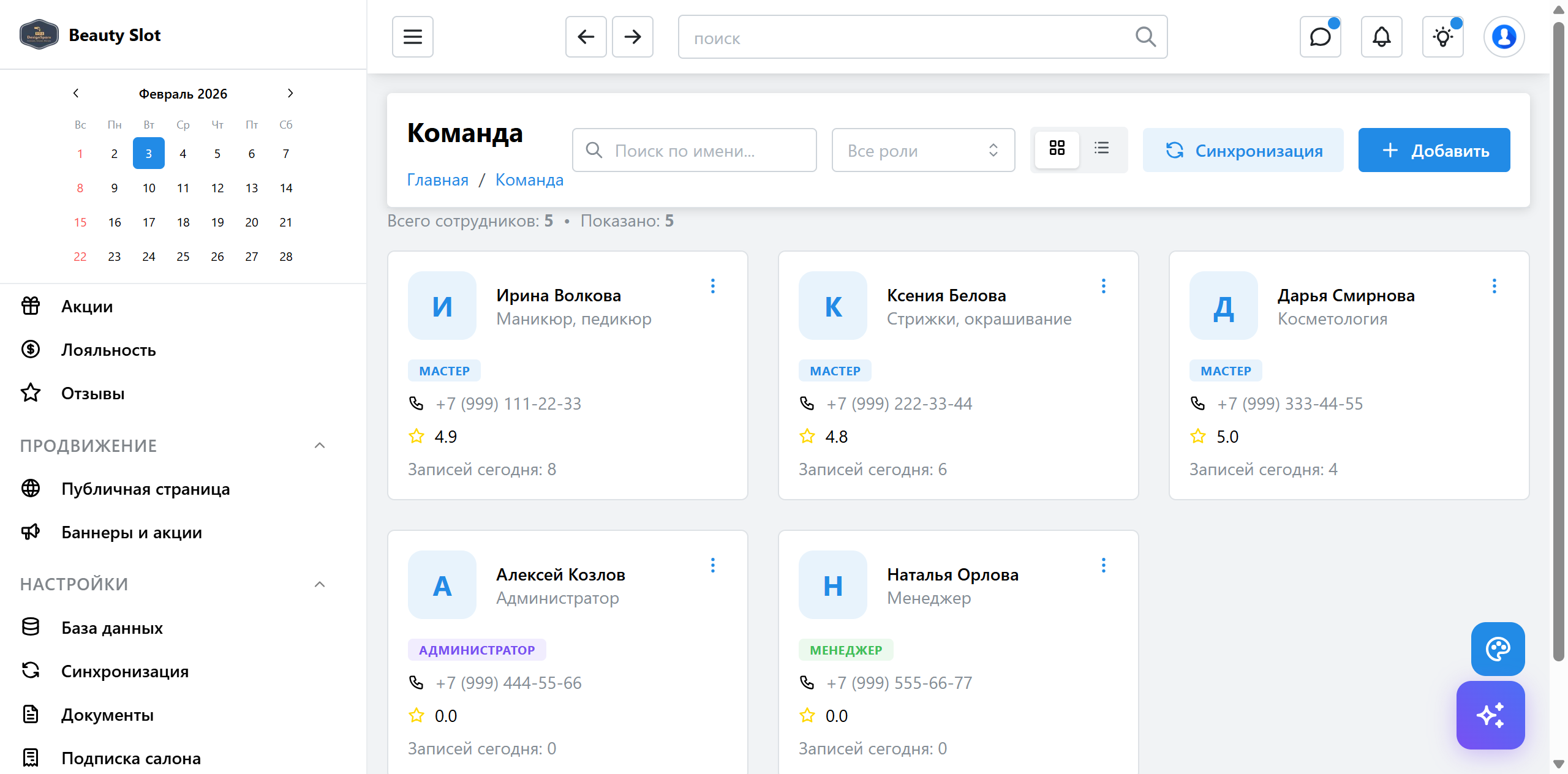
Task: Click the search magnifier icon
Action: [1145, 37]
